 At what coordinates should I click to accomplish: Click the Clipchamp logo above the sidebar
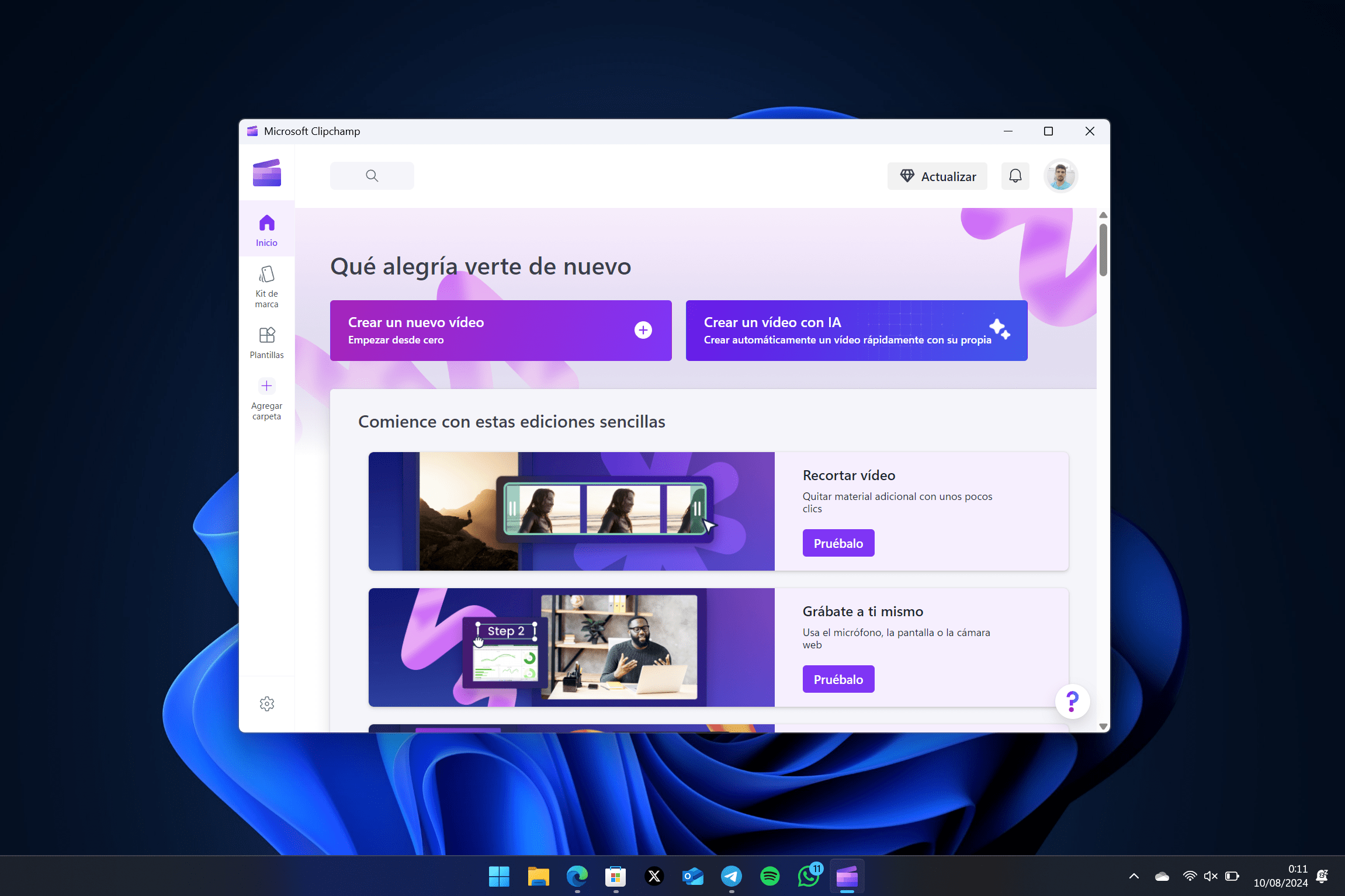pos(266,173)
